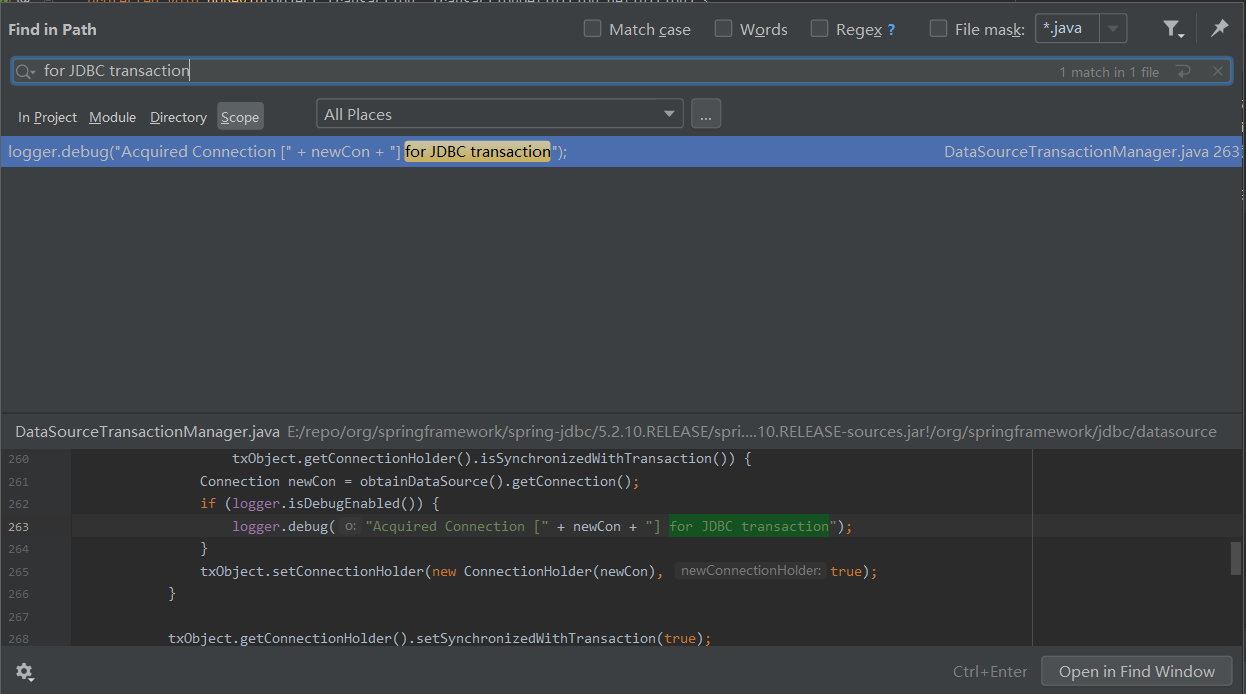Switch to Directory tab
This screenshot has width=1246, height=694.
point(178,117)
